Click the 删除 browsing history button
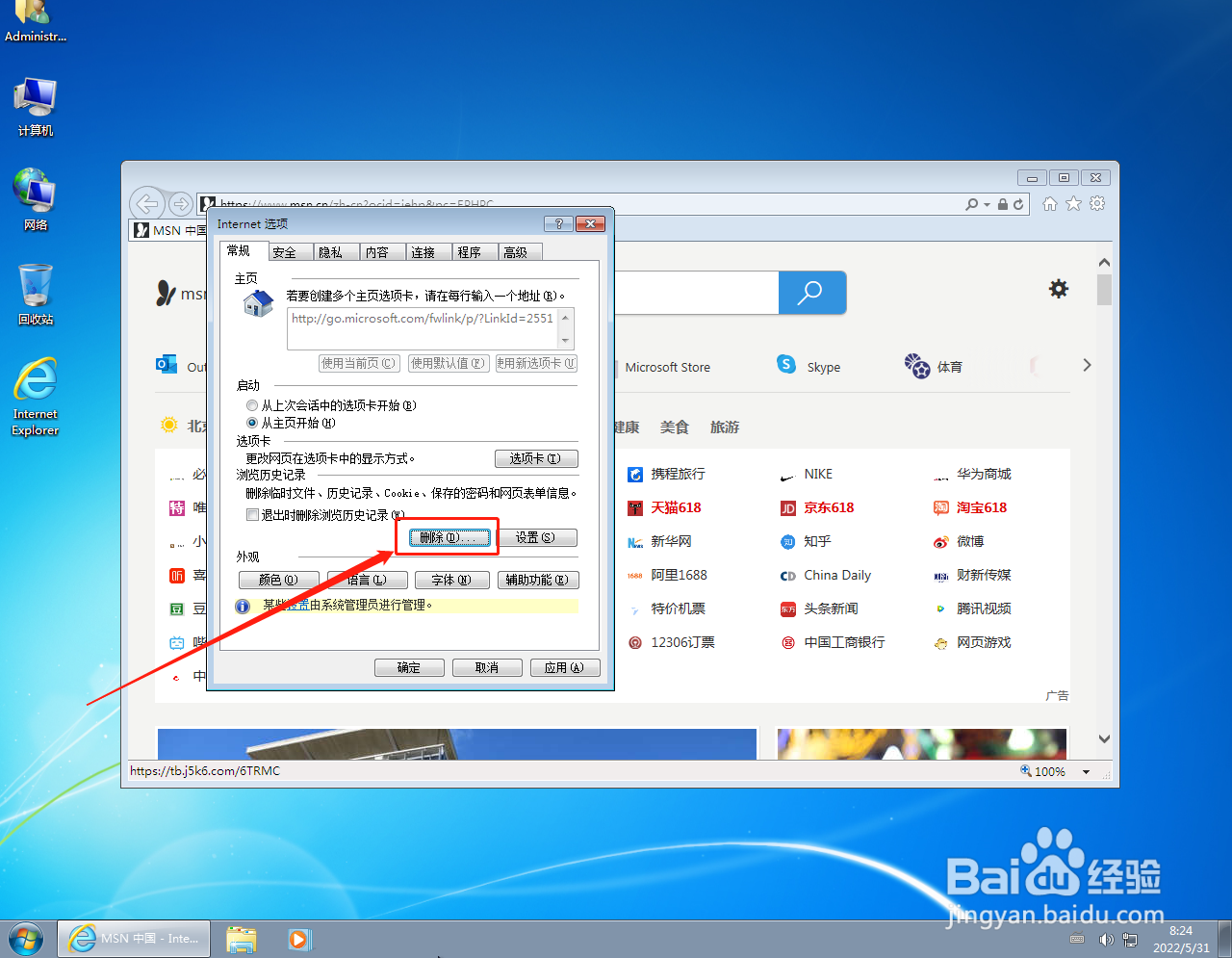Viewport: 1232px width, 958px height. pos(449,537)
